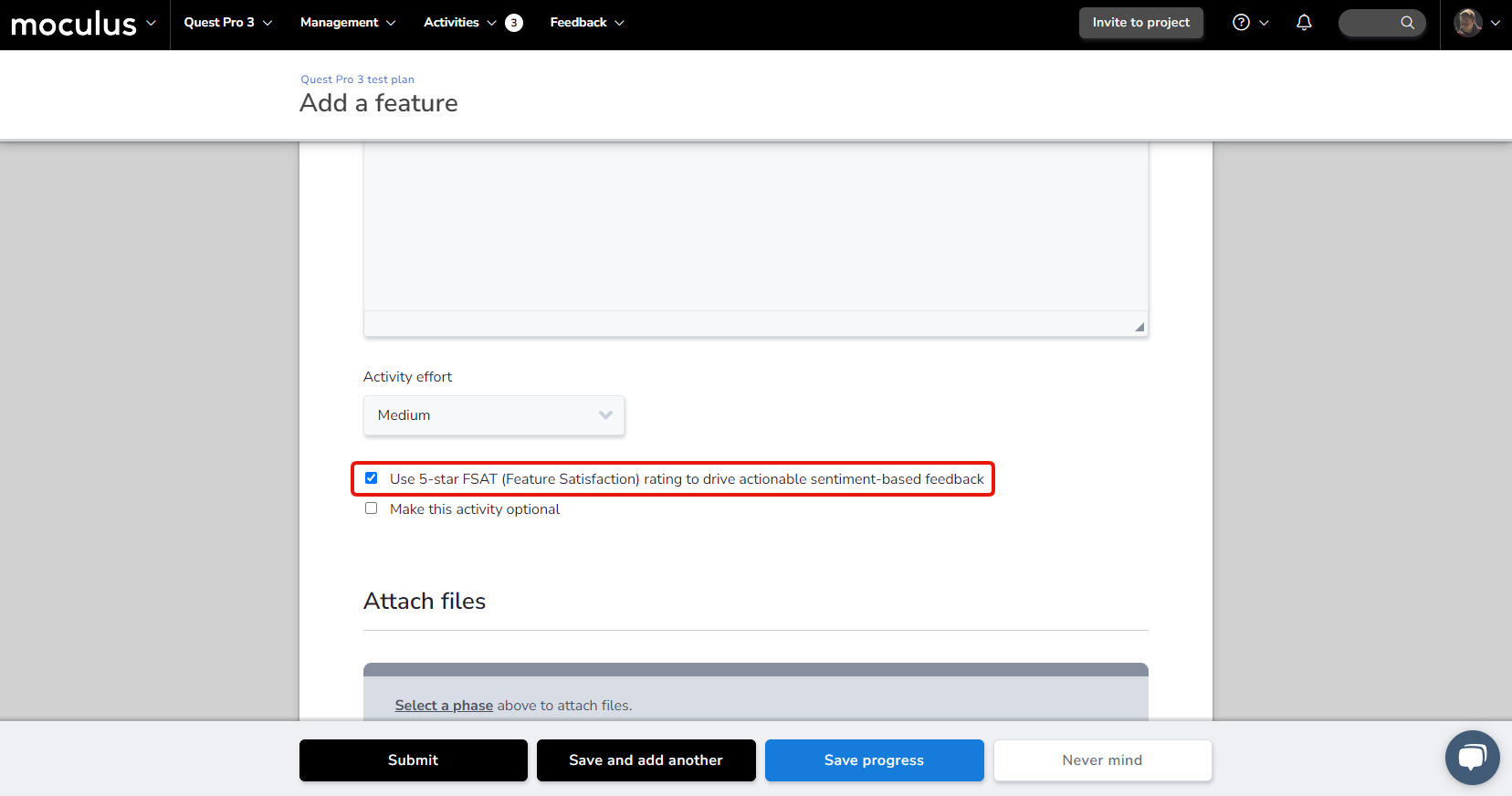Open the notifications bell
This screenshot has height=796, width=1512.
coord(1304,23)
